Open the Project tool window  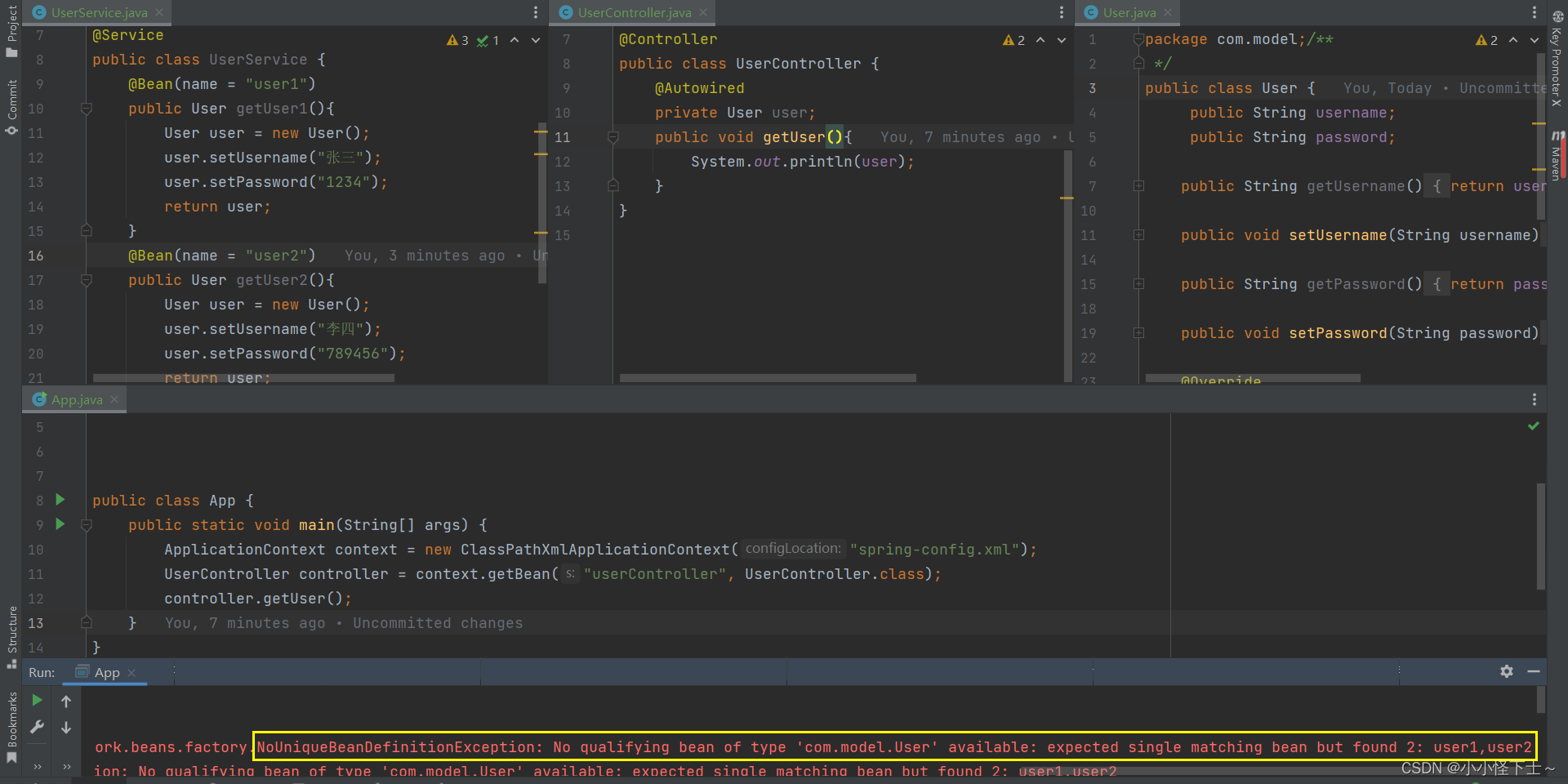pyautogui.click(x=11, y=31)
